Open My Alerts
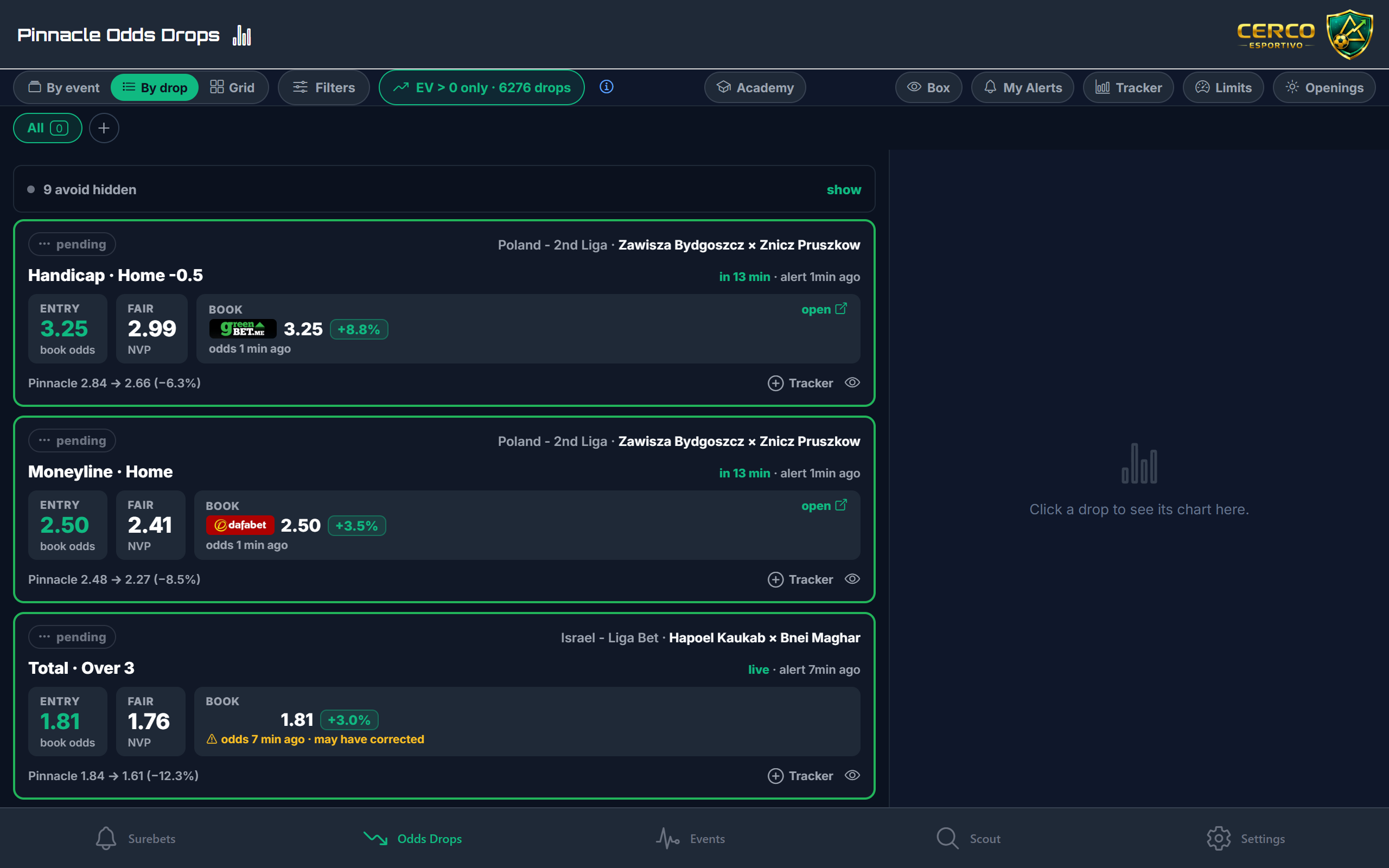1389x868 pixels. click(1022, 87)
